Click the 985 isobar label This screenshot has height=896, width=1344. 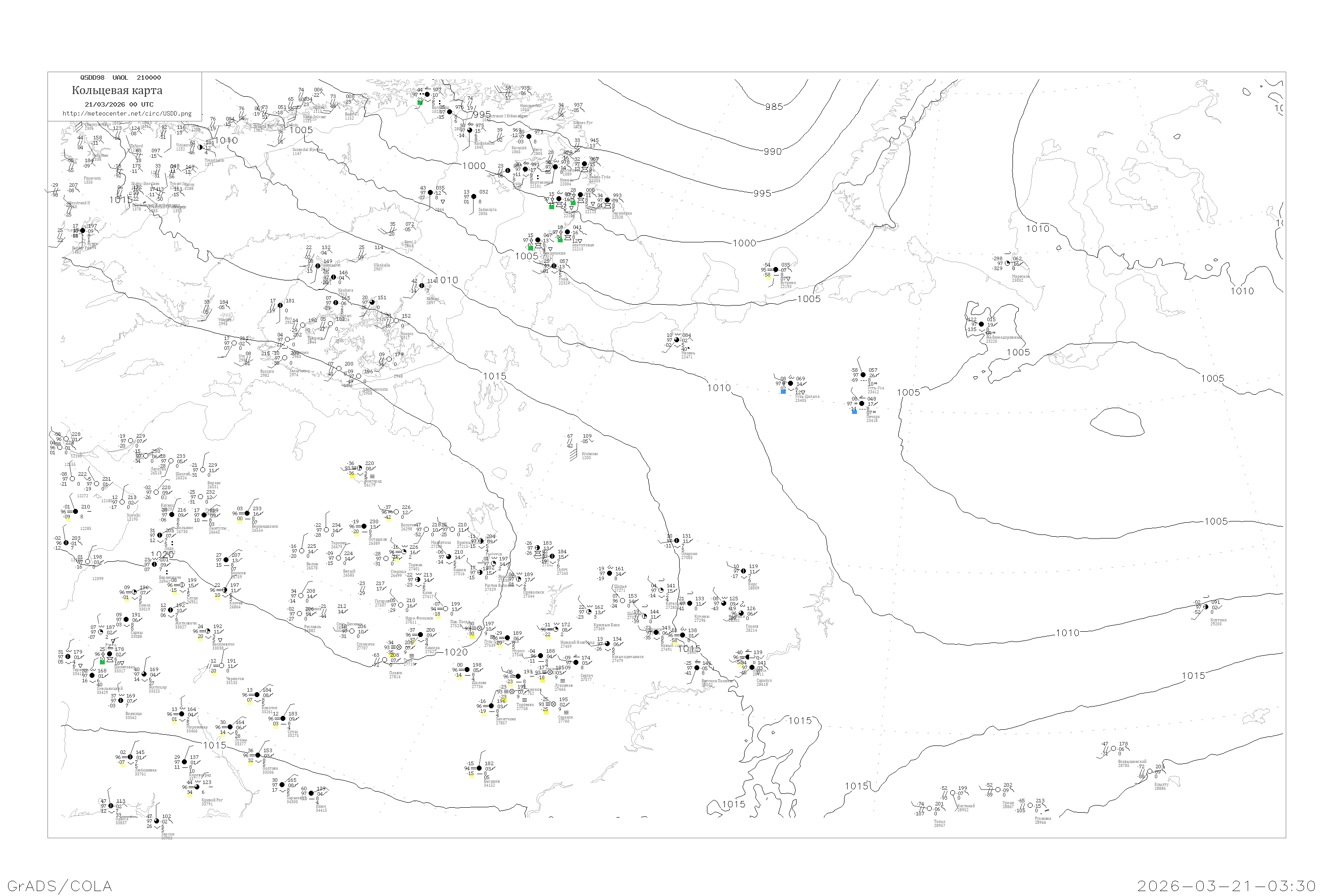click(774, 107)
